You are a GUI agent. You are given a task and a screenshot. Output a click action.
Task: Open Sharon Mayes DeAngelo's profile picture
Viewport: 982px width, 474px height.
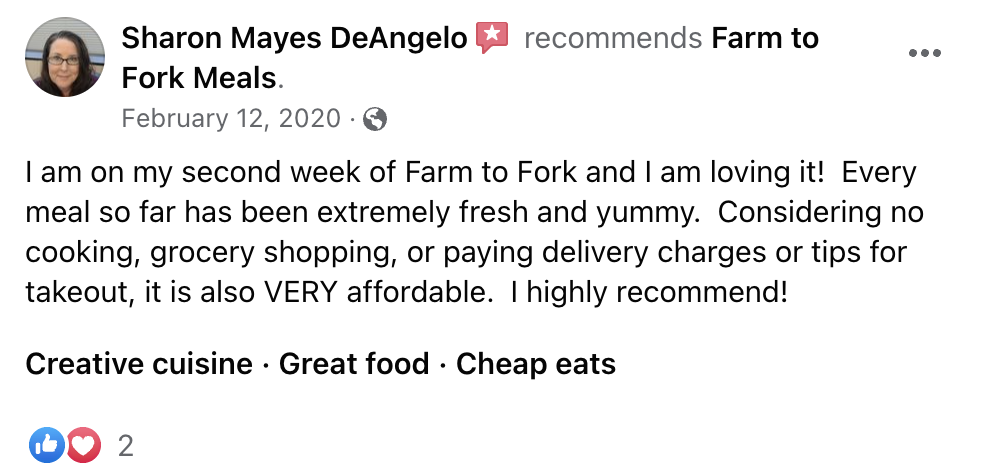pos(65,57)
